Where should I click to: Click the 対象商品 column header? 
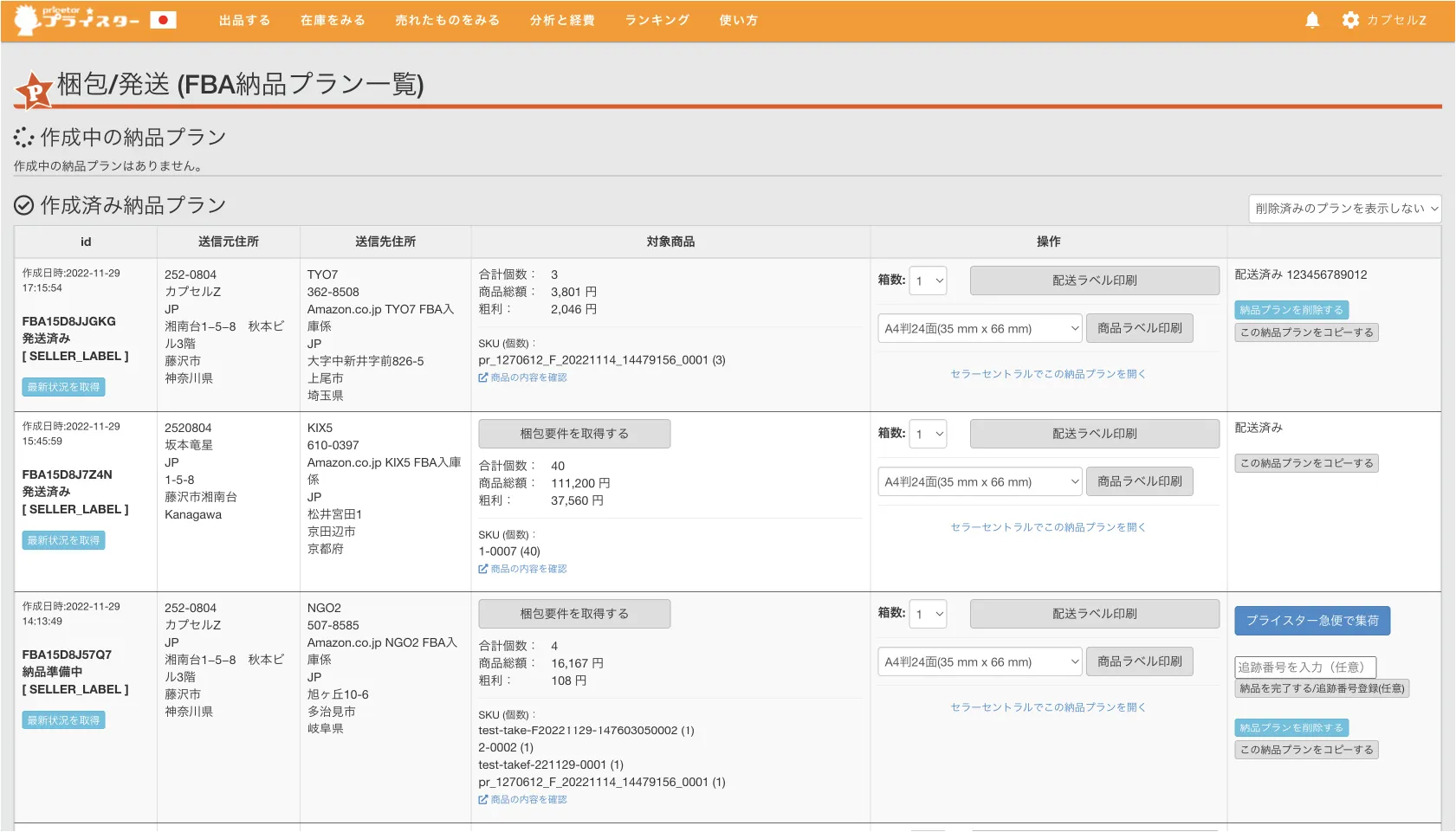670,242
